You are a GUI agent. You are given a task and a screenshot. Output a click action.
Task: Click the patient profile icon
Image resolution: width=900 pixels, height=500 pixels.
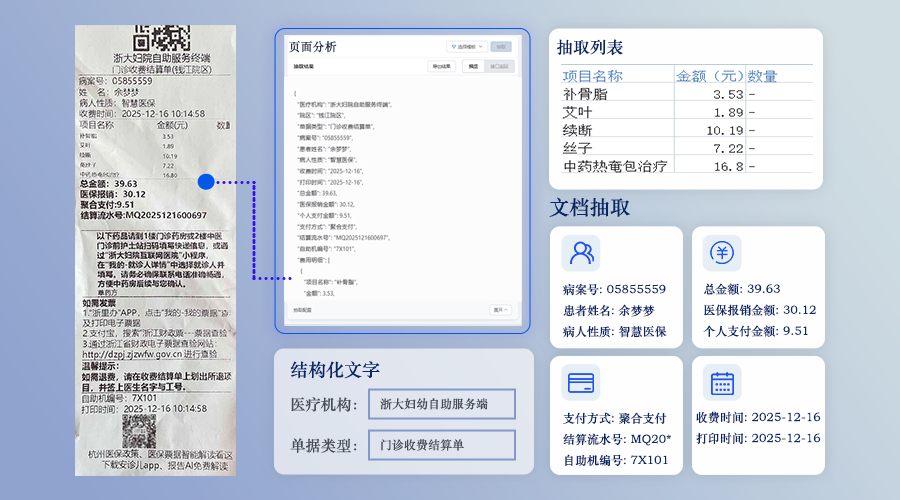(x=581, y=253)
